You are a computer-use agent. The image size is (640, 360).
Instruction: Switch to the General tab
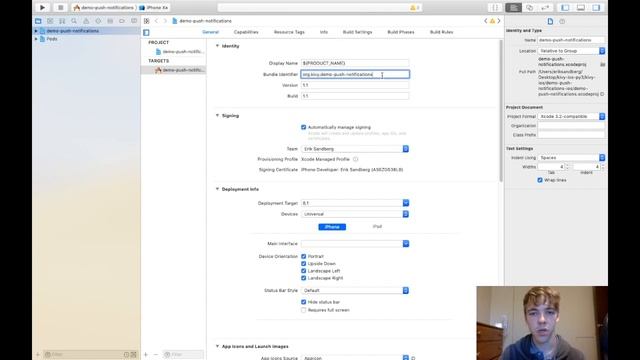(211, 32)
